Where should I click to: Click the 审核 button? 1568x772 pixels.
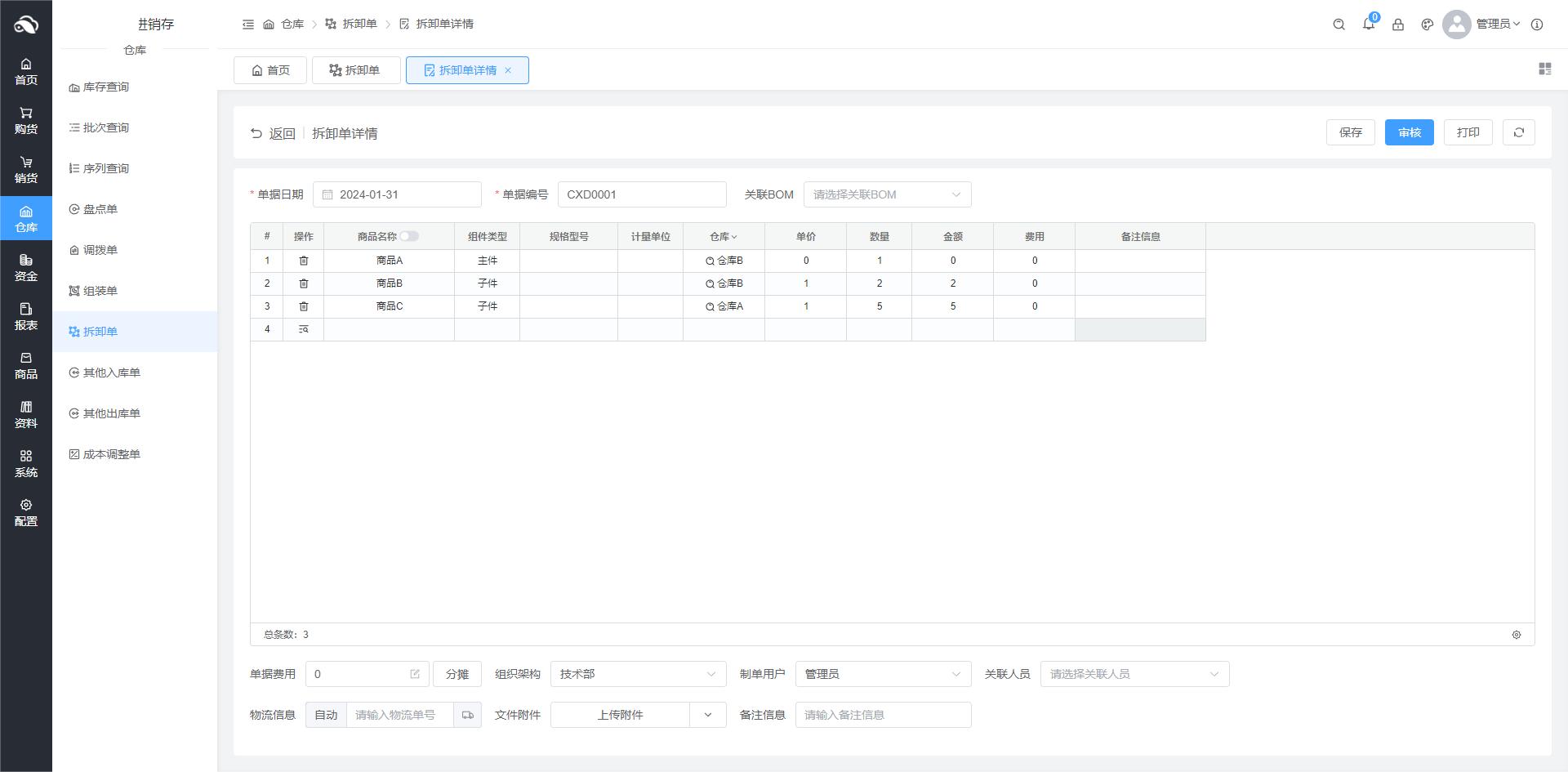point(1409,132)
